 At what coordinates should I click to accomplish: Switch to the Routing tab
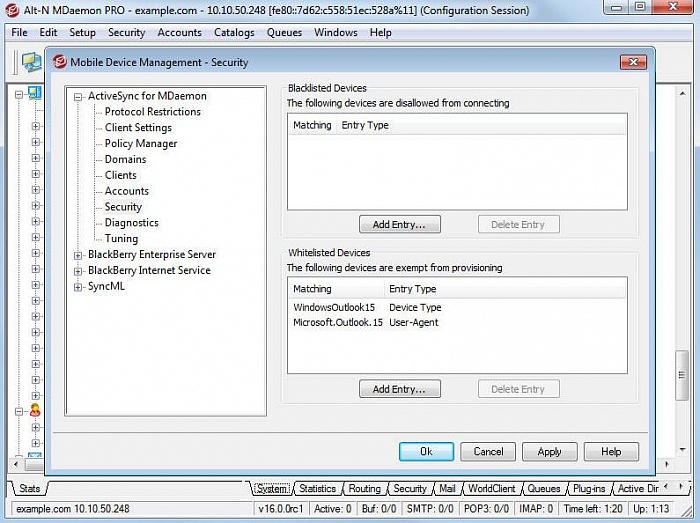coord(365,489)
